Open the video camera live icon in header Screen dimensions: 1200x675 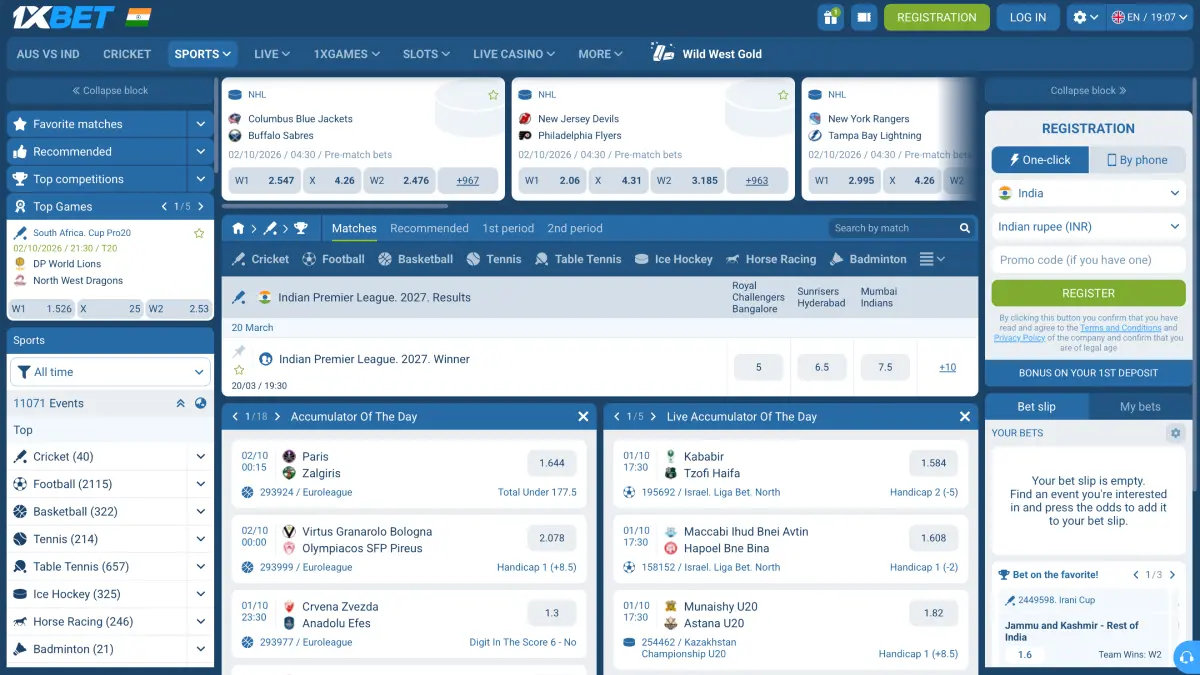(864, 17)
